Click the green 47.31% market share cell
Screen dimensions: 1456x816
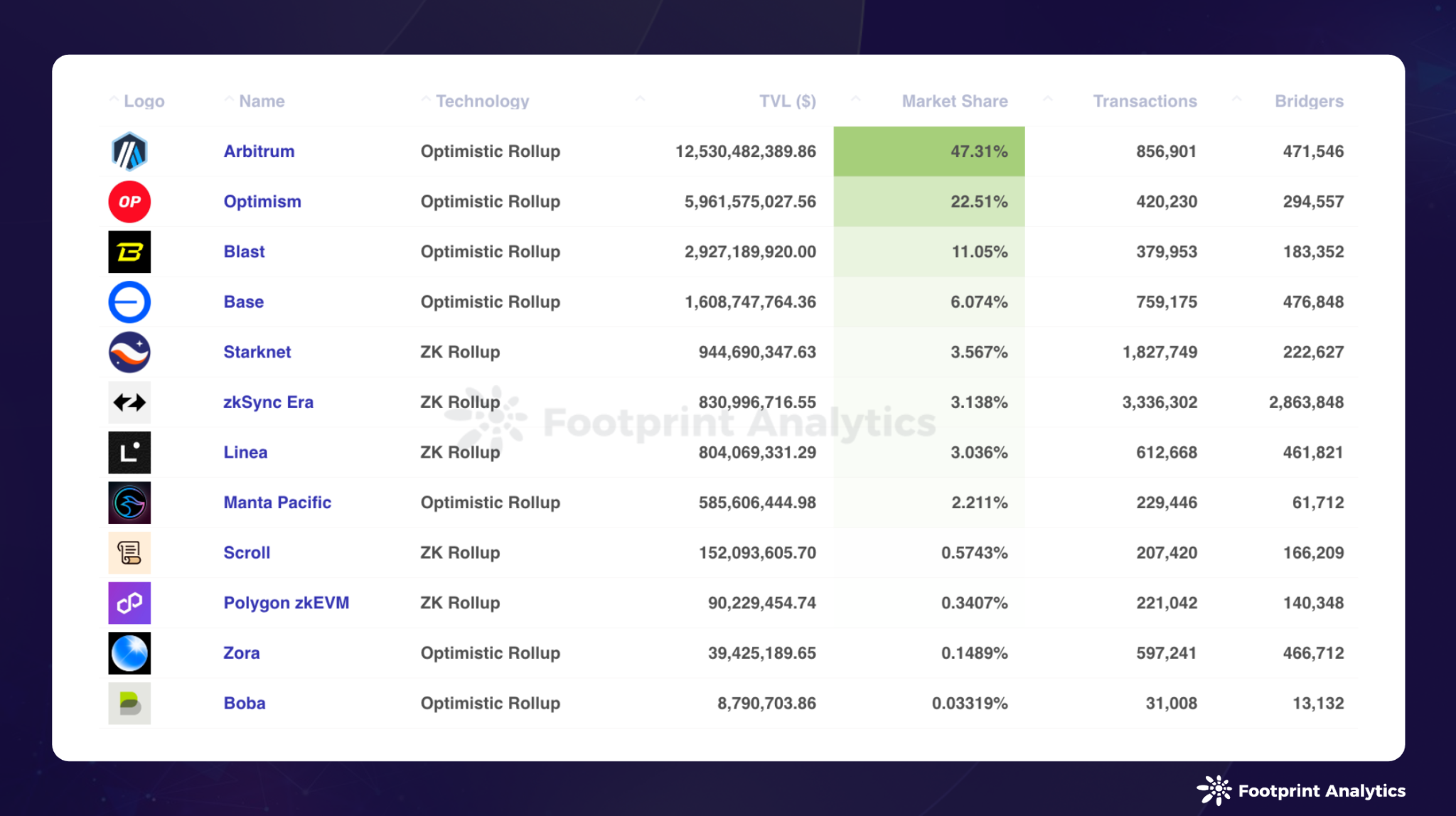click(928, 151)
